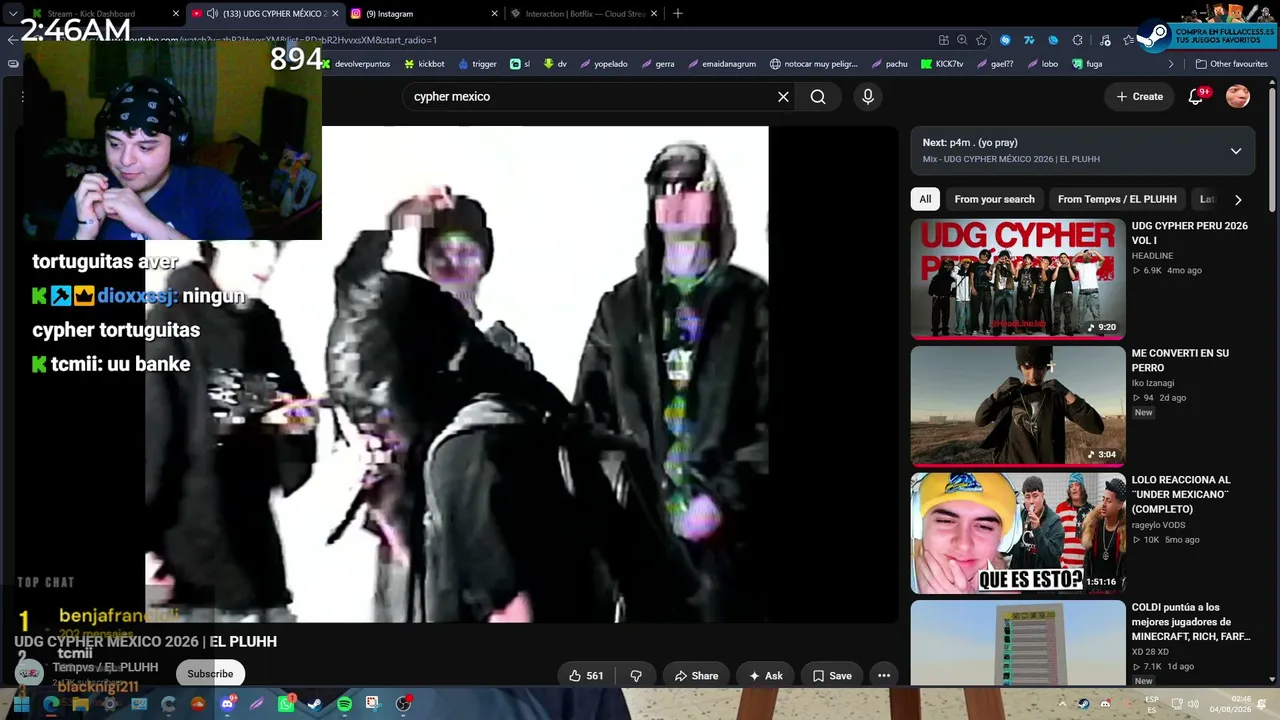Screen dimensions: 1280x720
Task: Open the 'Other favourites' folder
Action: [1232, 64]
